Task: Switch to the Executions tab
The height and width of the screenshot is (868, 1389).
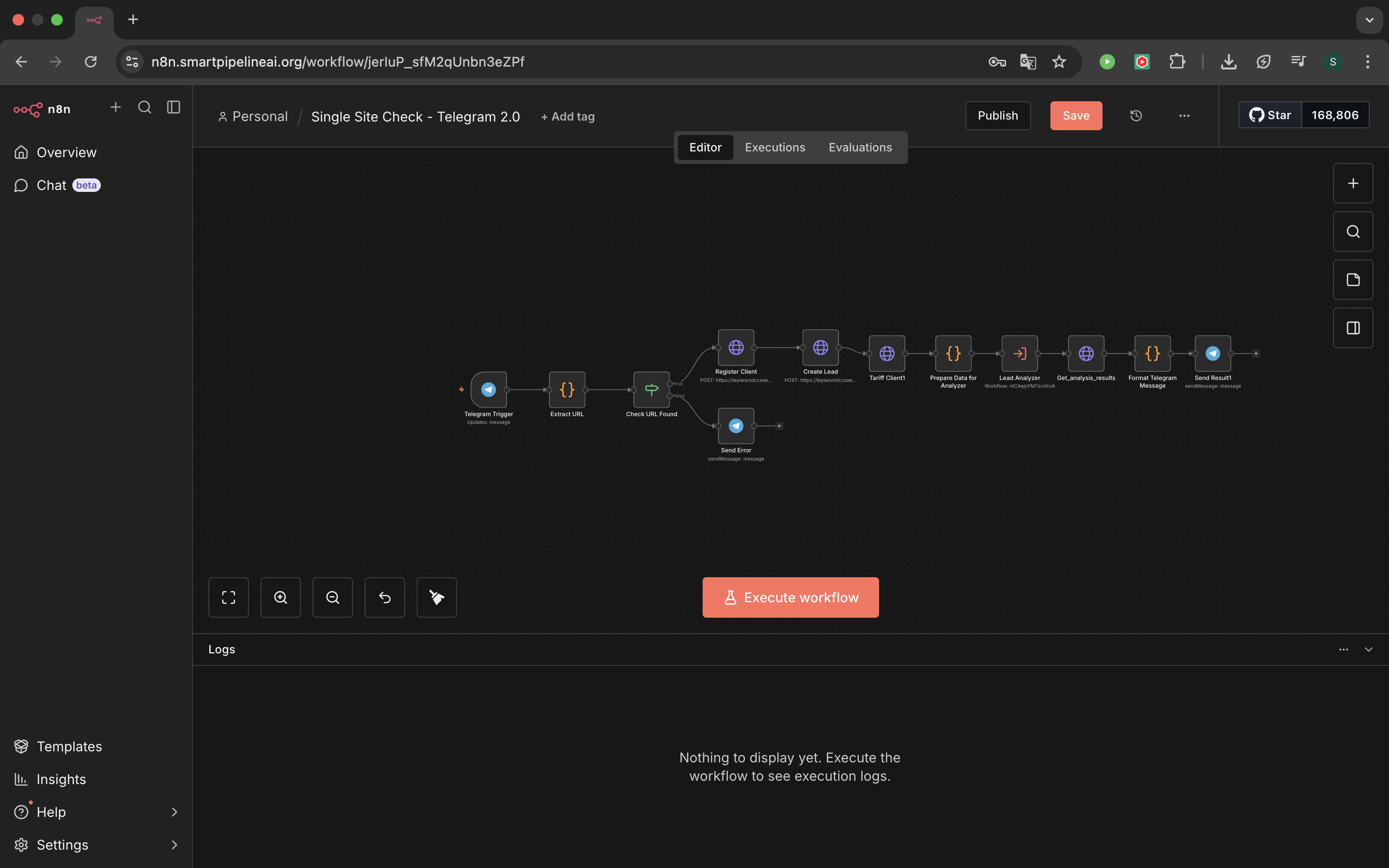Action: (x=775, y=148)
